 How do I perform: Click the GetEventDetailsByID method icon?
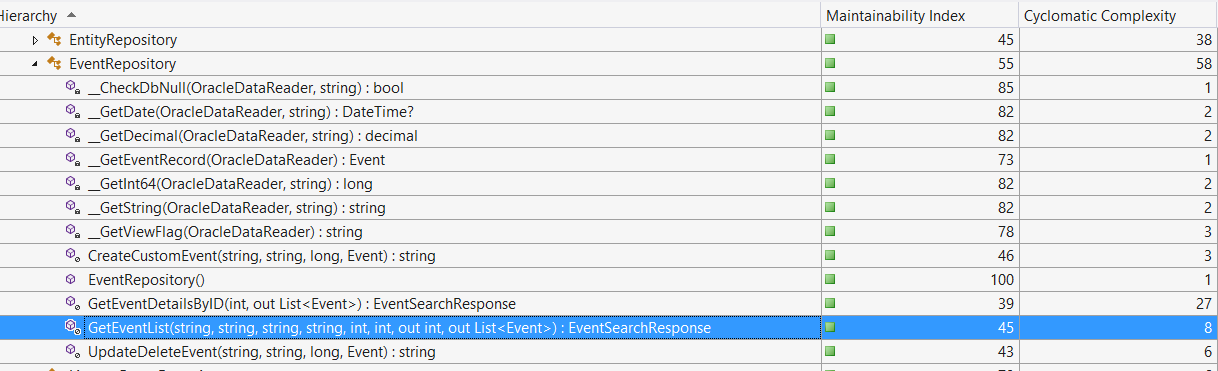click(72, 304)
